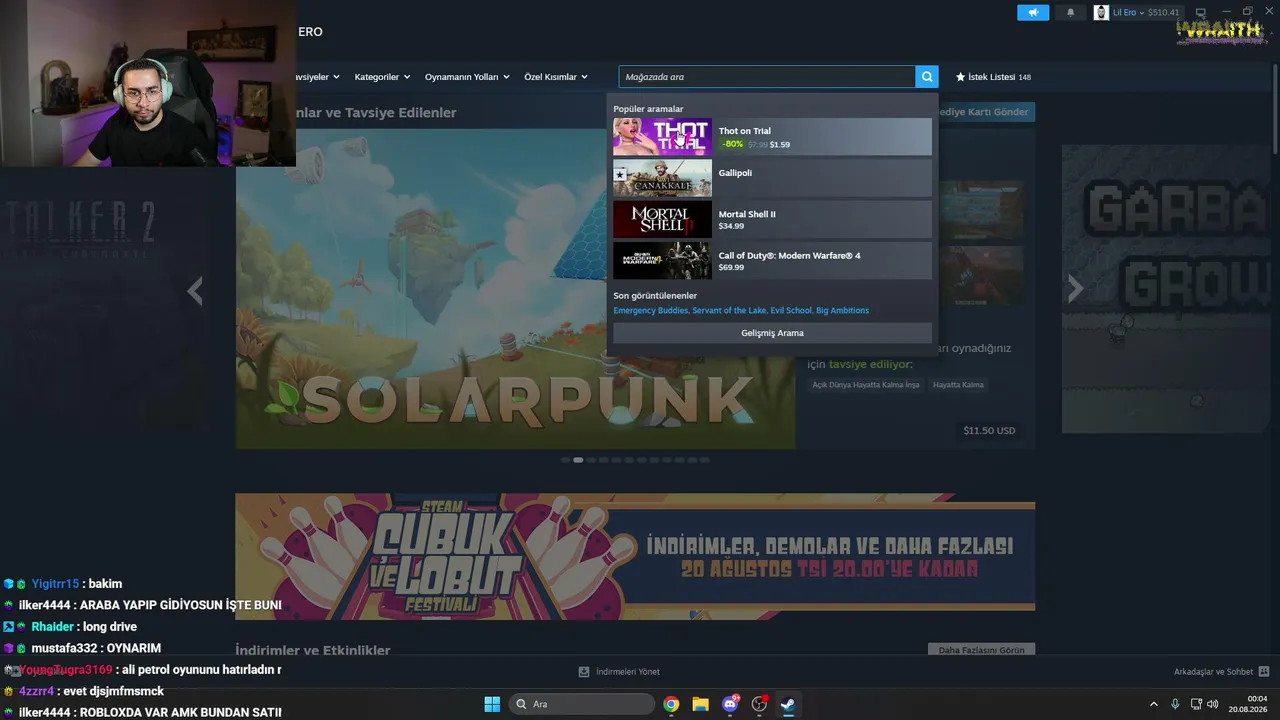
Task: Click the Daha Fazlasını Görün button
Action: click(981, 650)
